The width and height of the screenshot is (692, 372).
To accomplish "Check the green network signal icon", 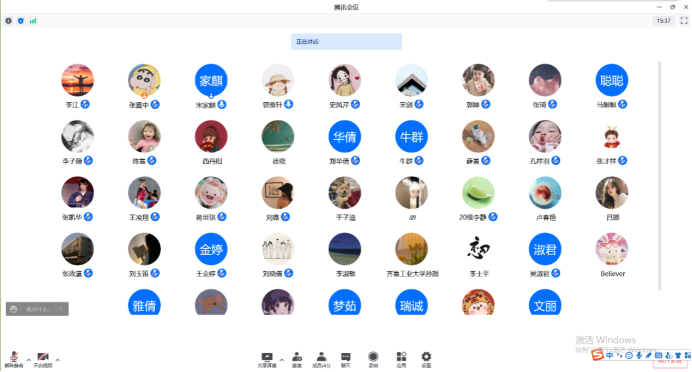I will pos(33,21).
